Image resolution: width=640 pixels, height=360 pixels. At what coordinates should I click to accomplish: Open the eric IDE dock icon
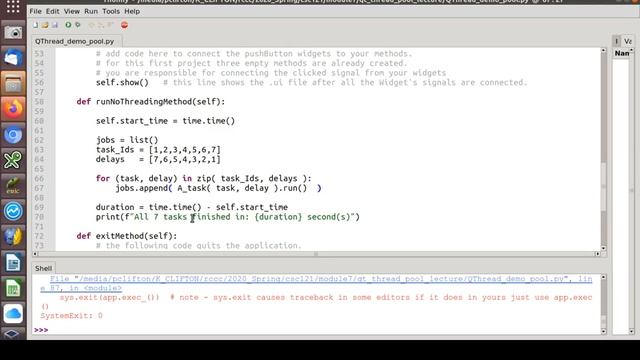pyautogui.click(x=13, y=186)
